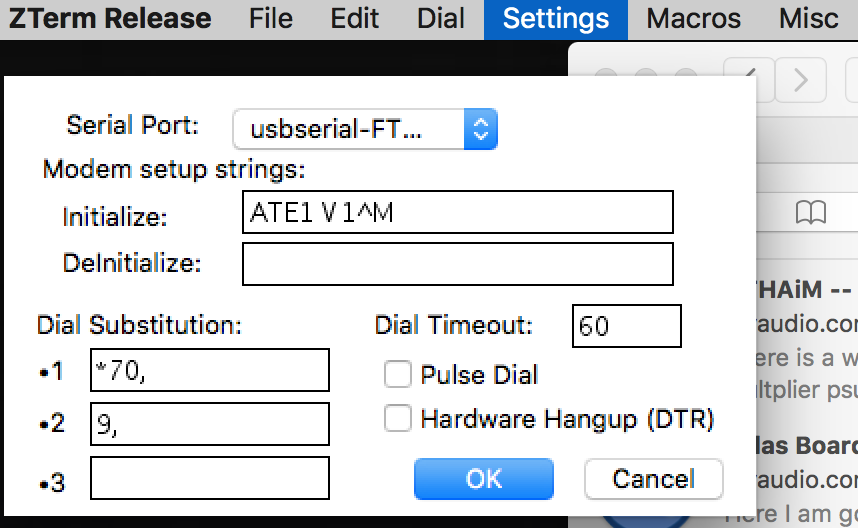Screen dimensions: 858x528
Task: Go forward in the Safari window
Action: coord(801,80)
